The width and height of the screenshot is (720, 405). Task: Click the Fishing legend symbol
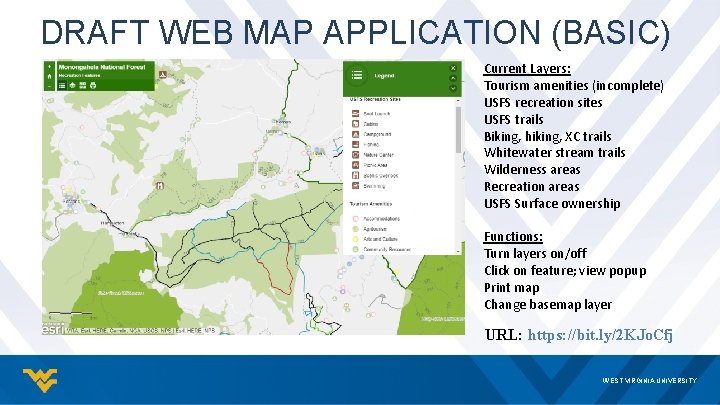[x=355, y=144]
